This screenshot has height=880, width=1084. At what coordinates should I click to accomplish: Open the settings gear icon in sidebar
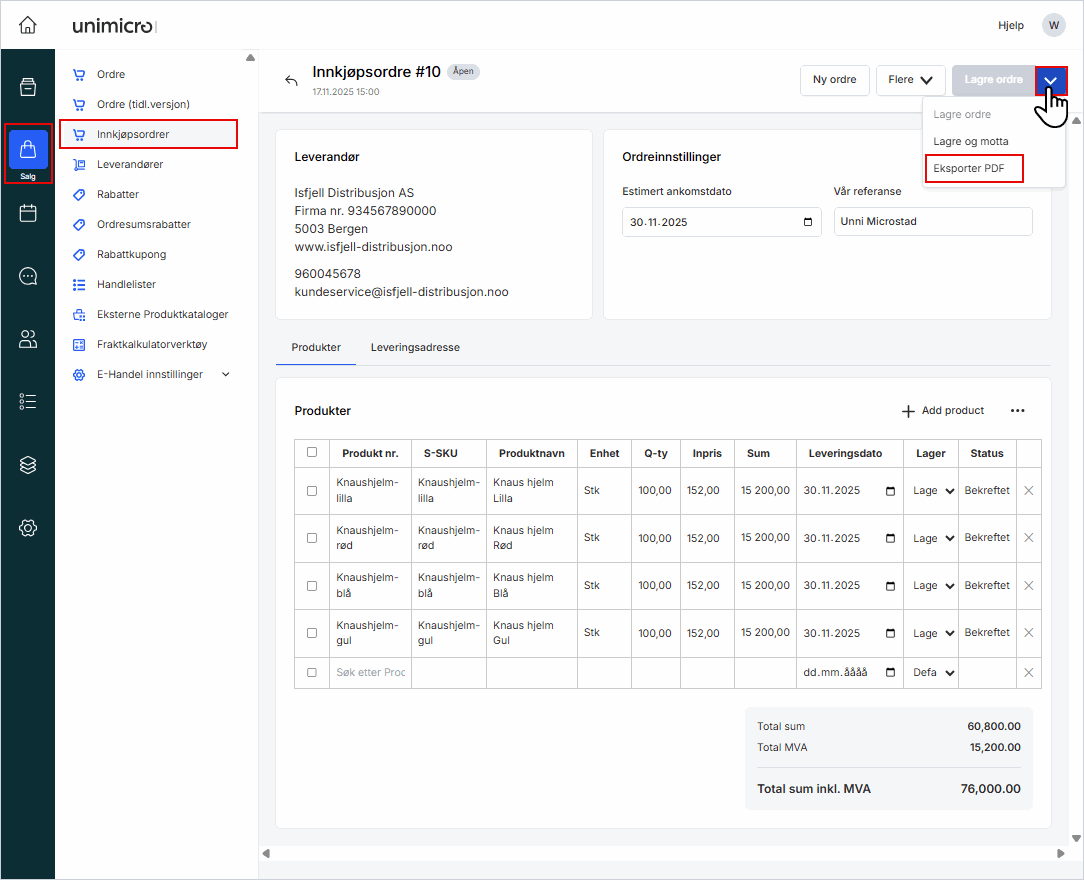(x=28, y=528)
